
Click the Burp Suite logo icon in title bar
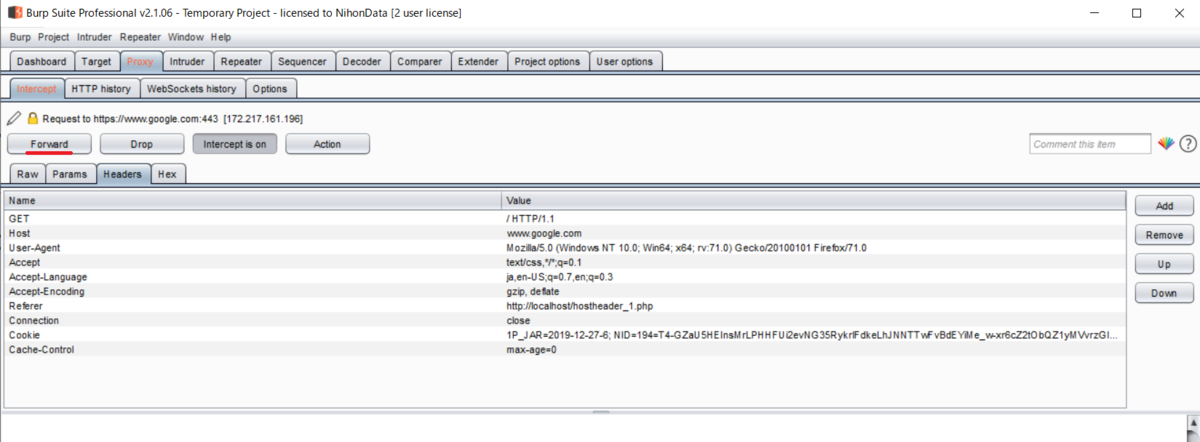click(15, 13)
